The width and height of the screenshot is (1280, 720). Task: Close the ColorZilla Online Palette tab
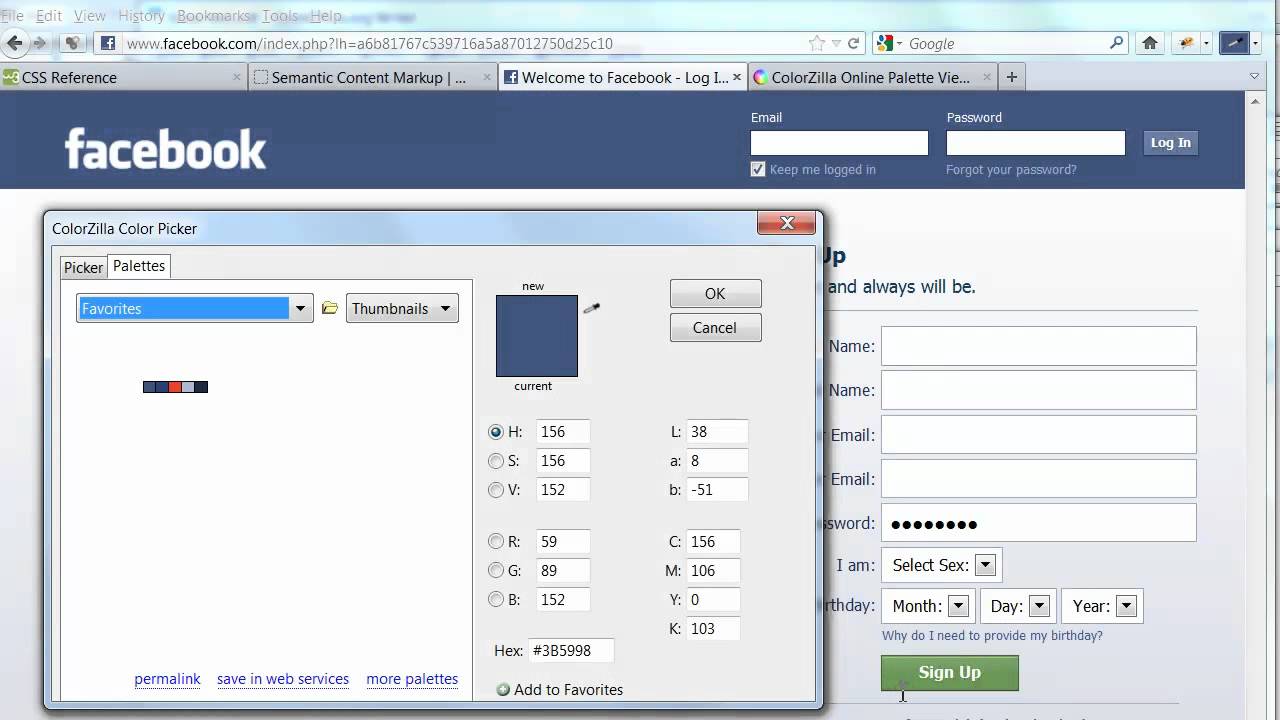tap(987, 77)
